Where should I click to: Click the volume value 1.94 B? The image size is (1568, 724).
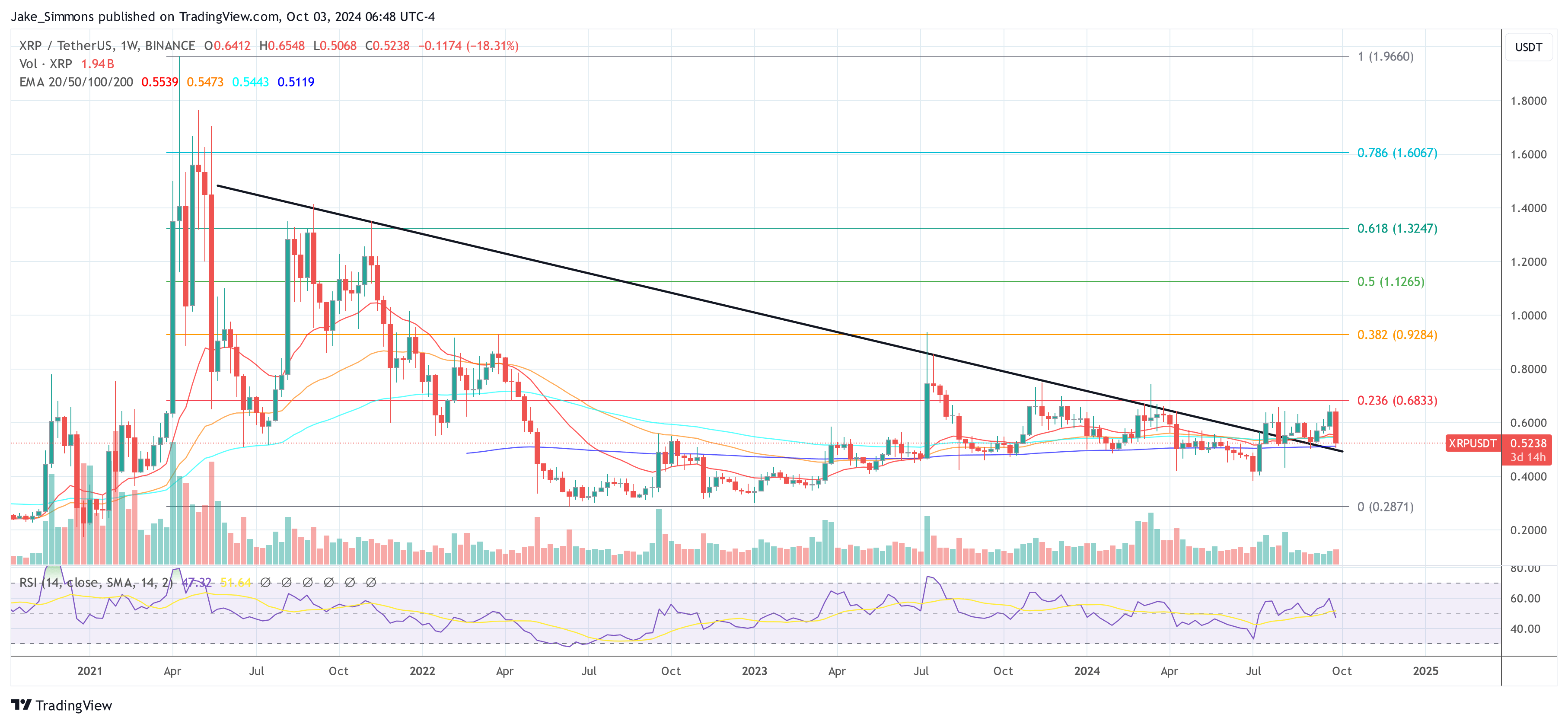[97, 64]
